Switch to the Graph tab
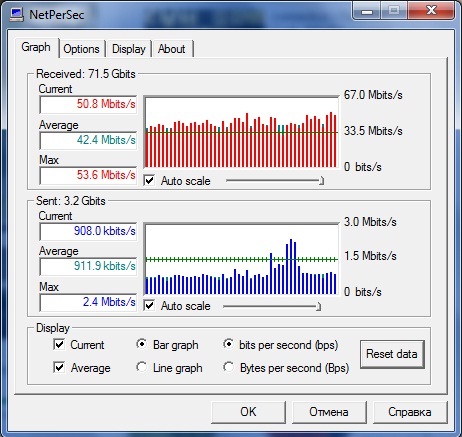Screen dimensions: 462x437 [x=36, y=47]
